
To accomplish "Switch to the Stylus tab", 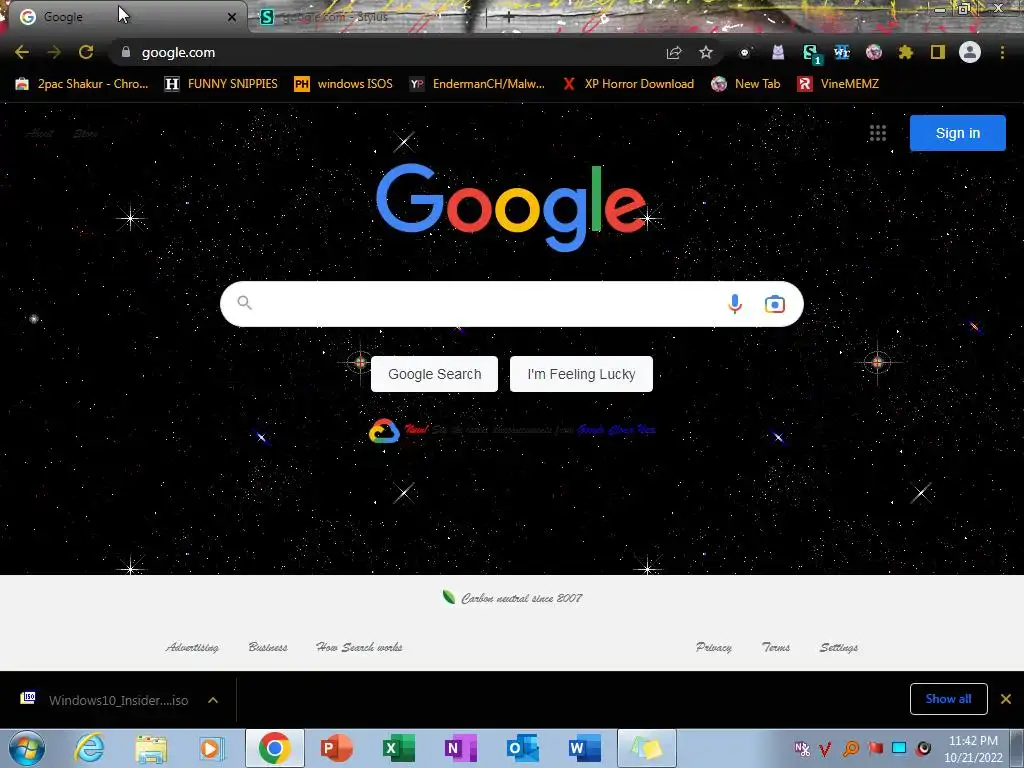I will (366, 17).
